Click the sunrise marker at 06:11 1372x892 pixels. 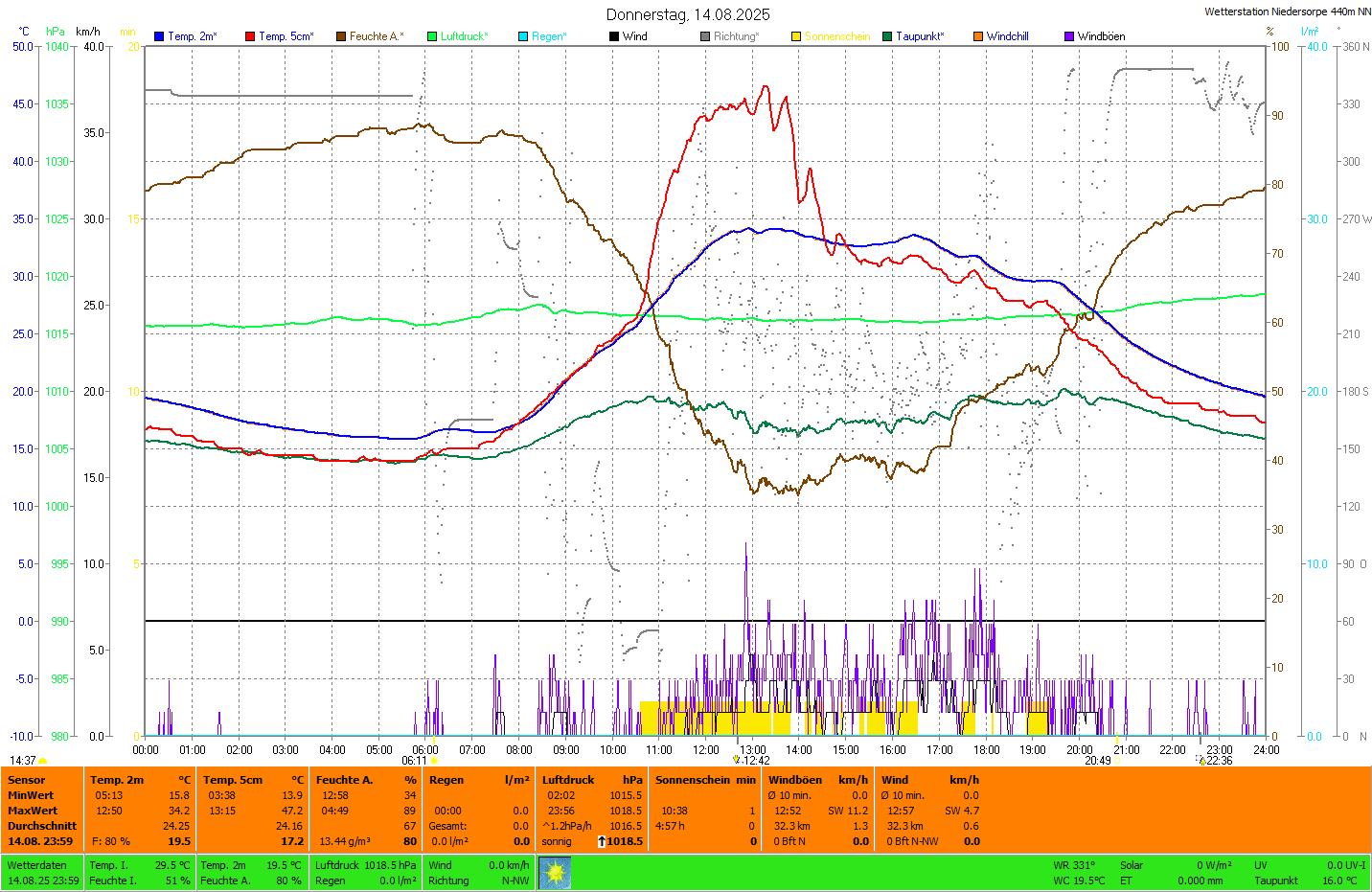[x=434, y=761]
